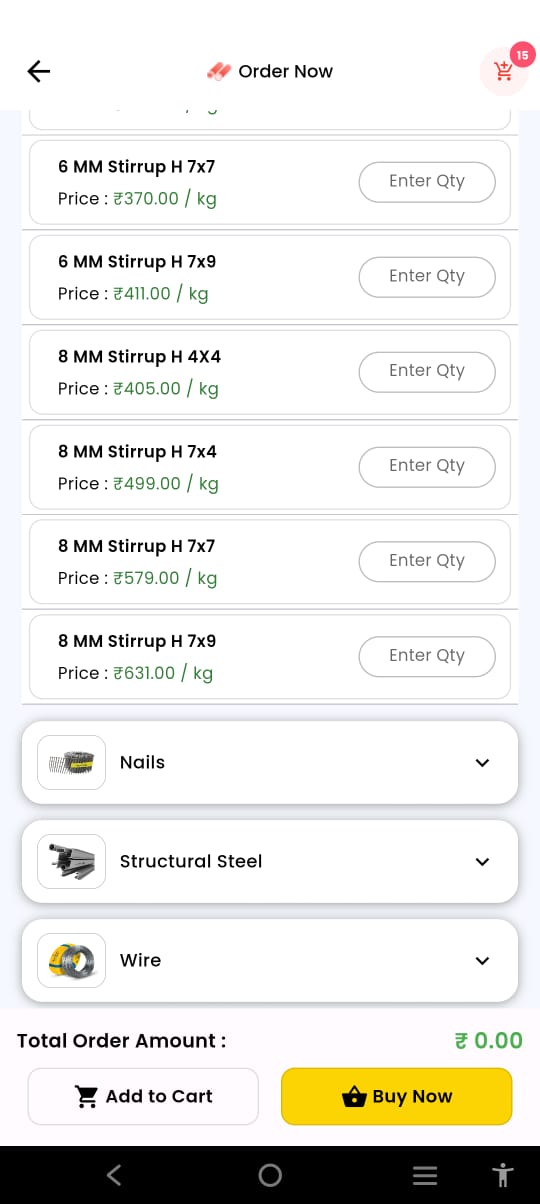Tap the accessibility figure icon
Screen dimensions: 540x1204
pos(502,1175)
